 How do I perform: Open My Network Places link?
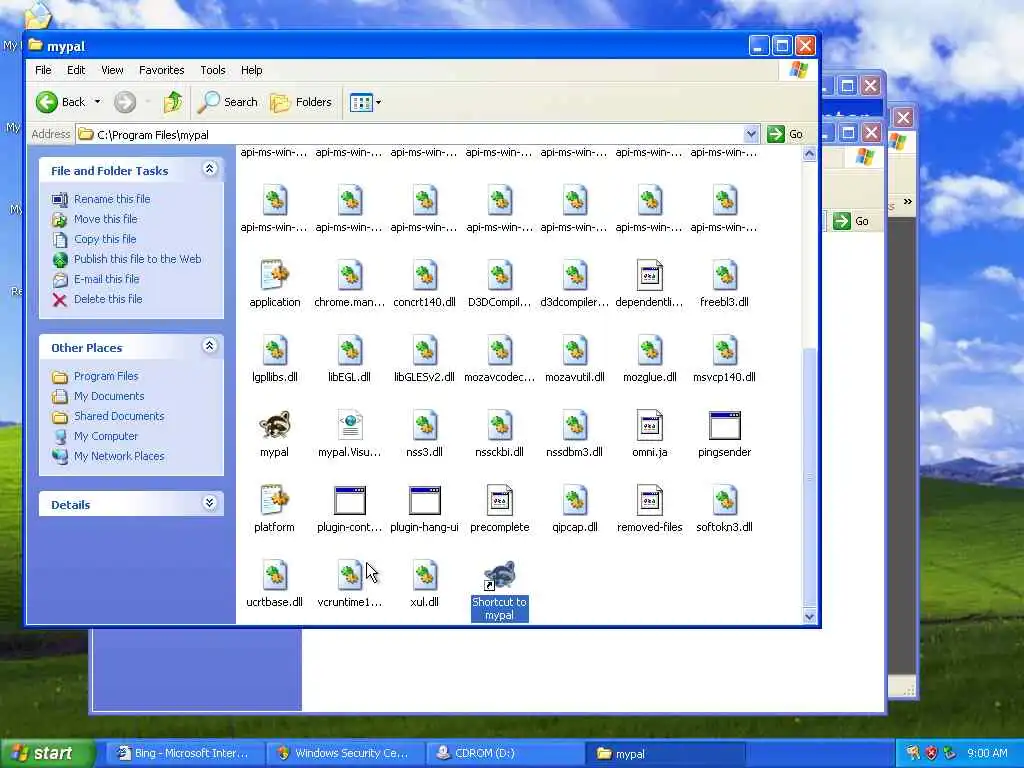(x=119, y=456)
